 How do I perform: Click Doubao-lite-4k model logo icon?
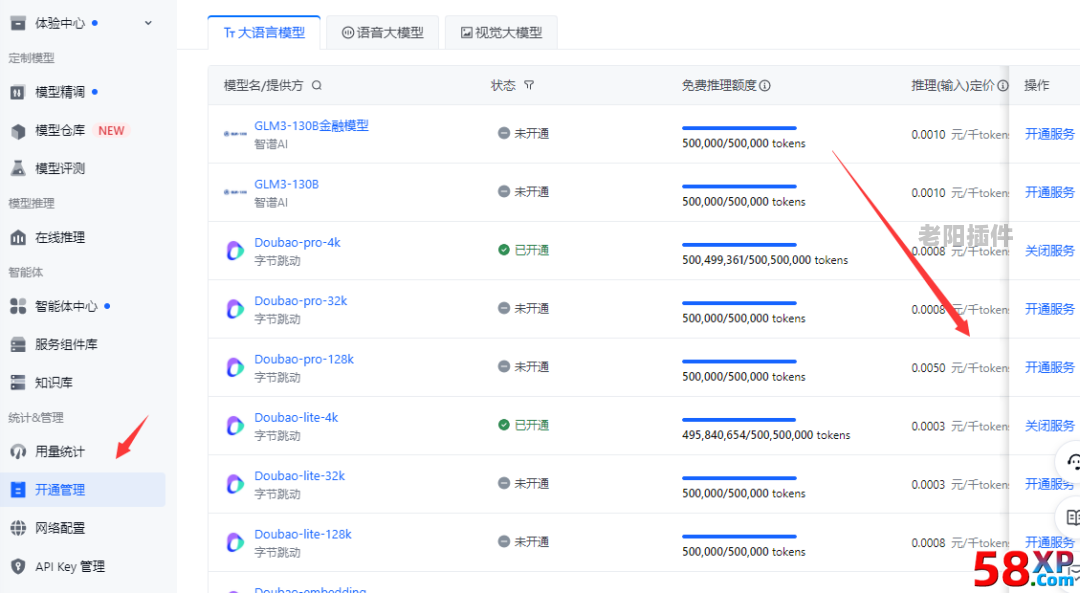click(235, 426)
